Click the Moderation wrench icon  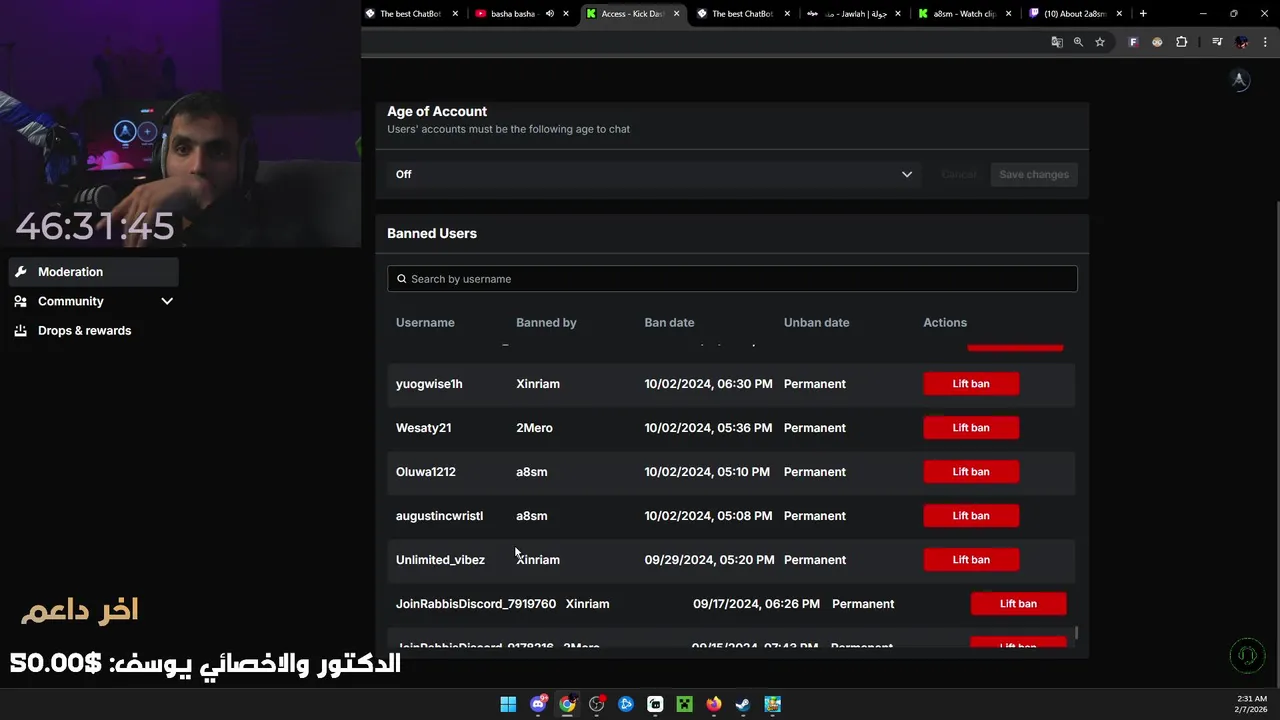[x=20, y=272]
